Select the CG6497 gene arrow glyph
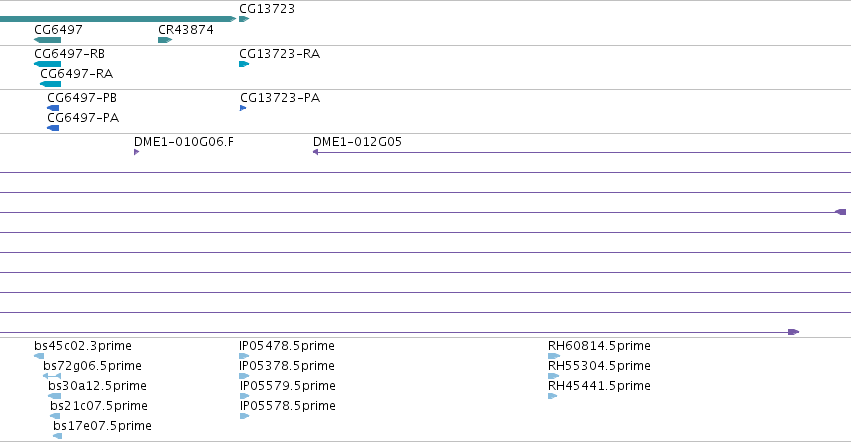The width and height of the screenshot is (851, 442). [x=47, y=40]
